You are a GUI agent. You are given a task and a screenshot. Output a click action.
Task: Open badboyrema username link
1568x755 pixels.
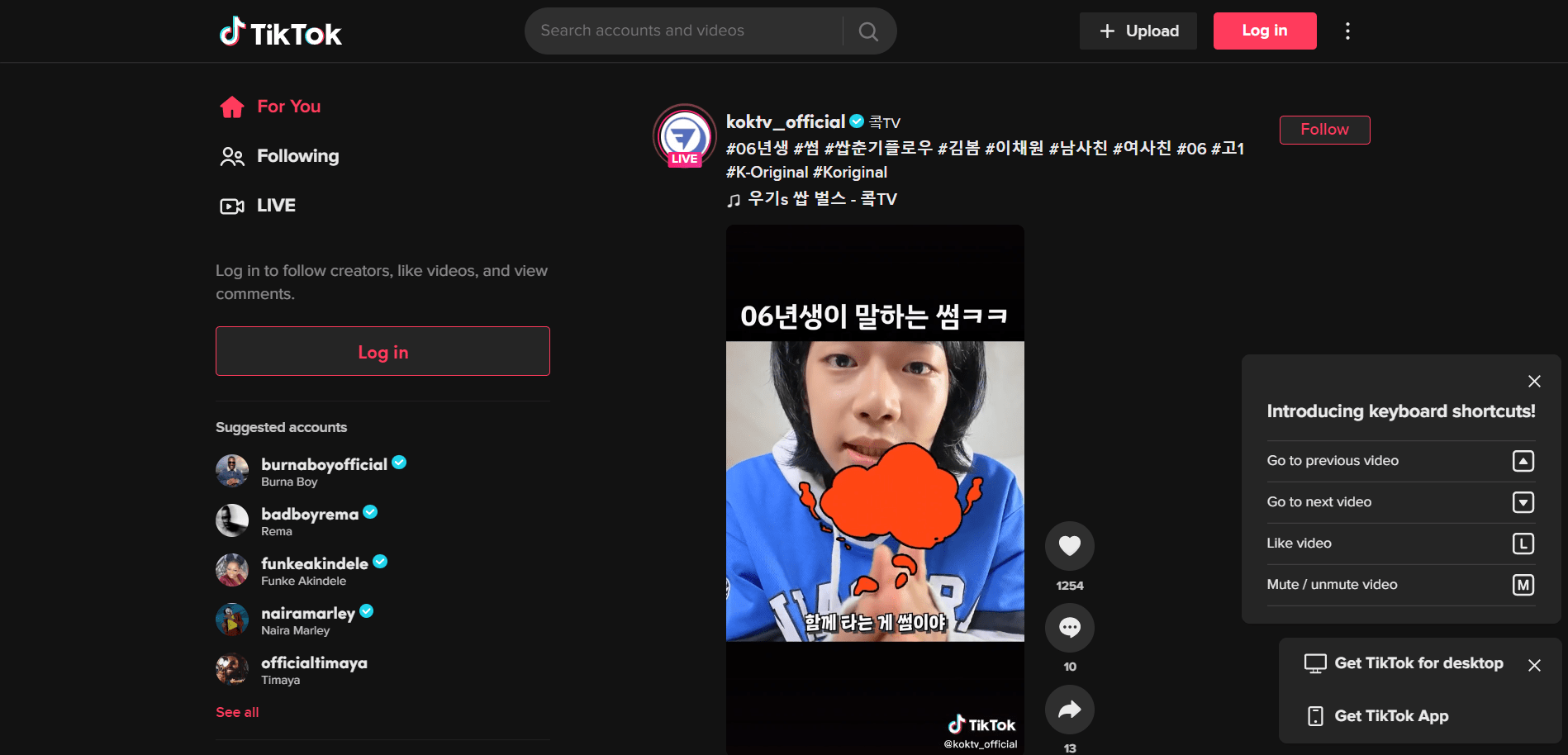coord(310,514)
